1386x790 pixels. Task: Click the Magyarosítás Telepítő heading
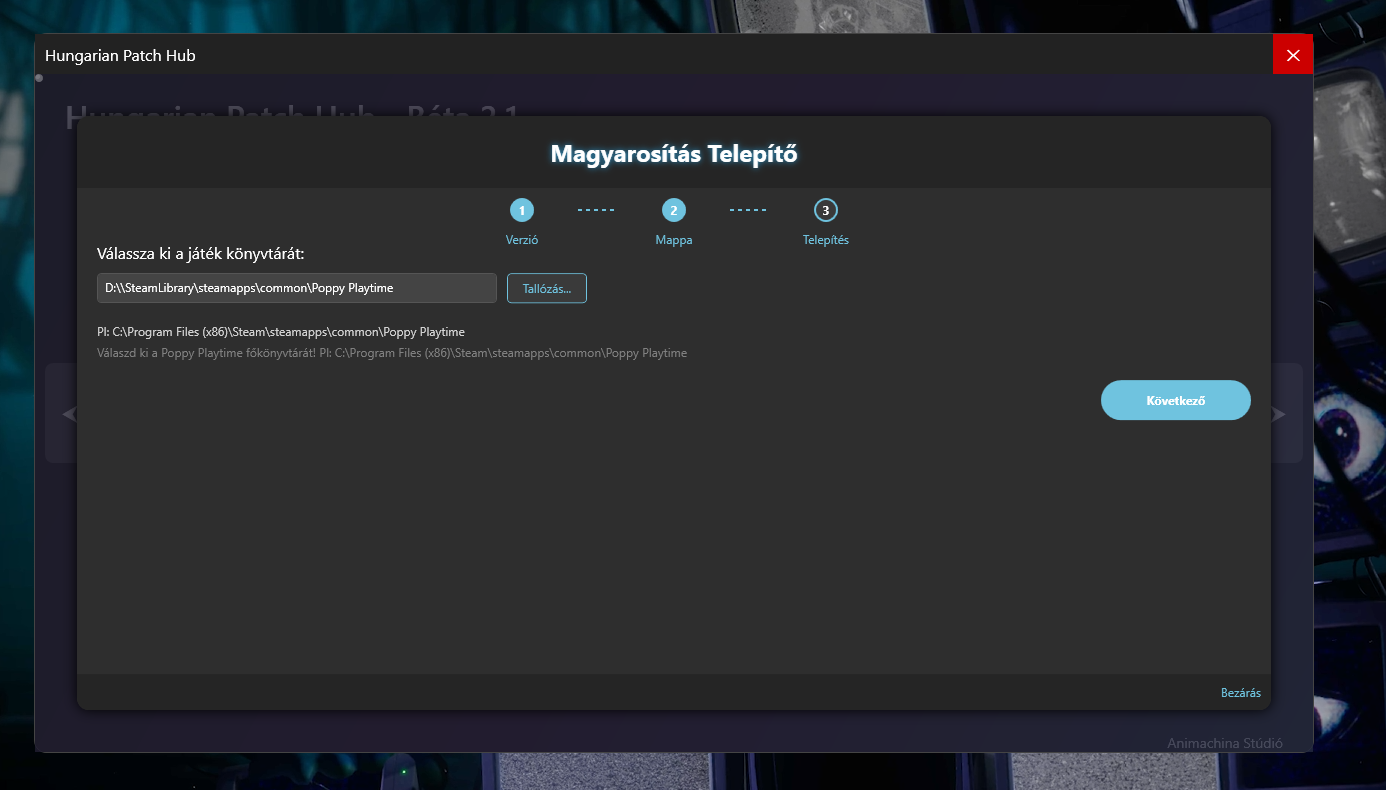674,154
